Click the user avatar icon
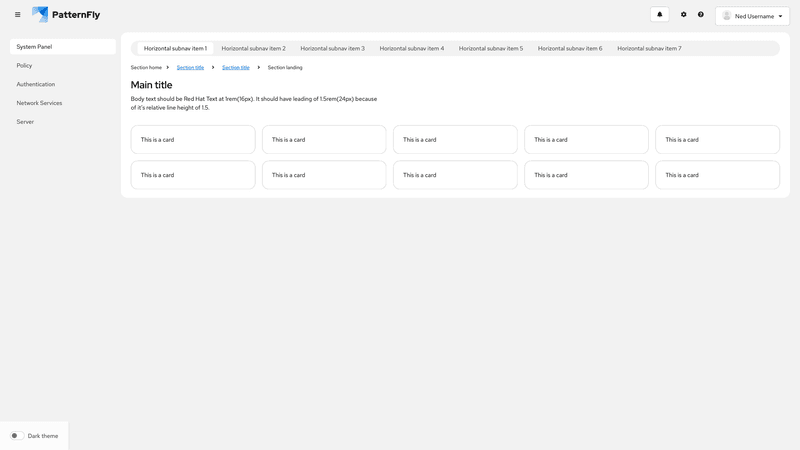800x450 pixels. (x=727, y=16)
